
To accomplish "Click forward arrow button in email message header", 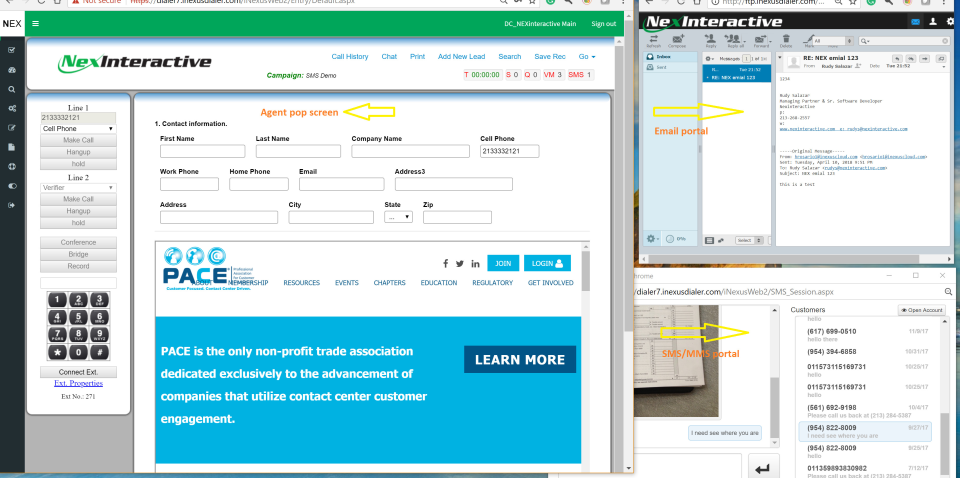I will point(925,58).
